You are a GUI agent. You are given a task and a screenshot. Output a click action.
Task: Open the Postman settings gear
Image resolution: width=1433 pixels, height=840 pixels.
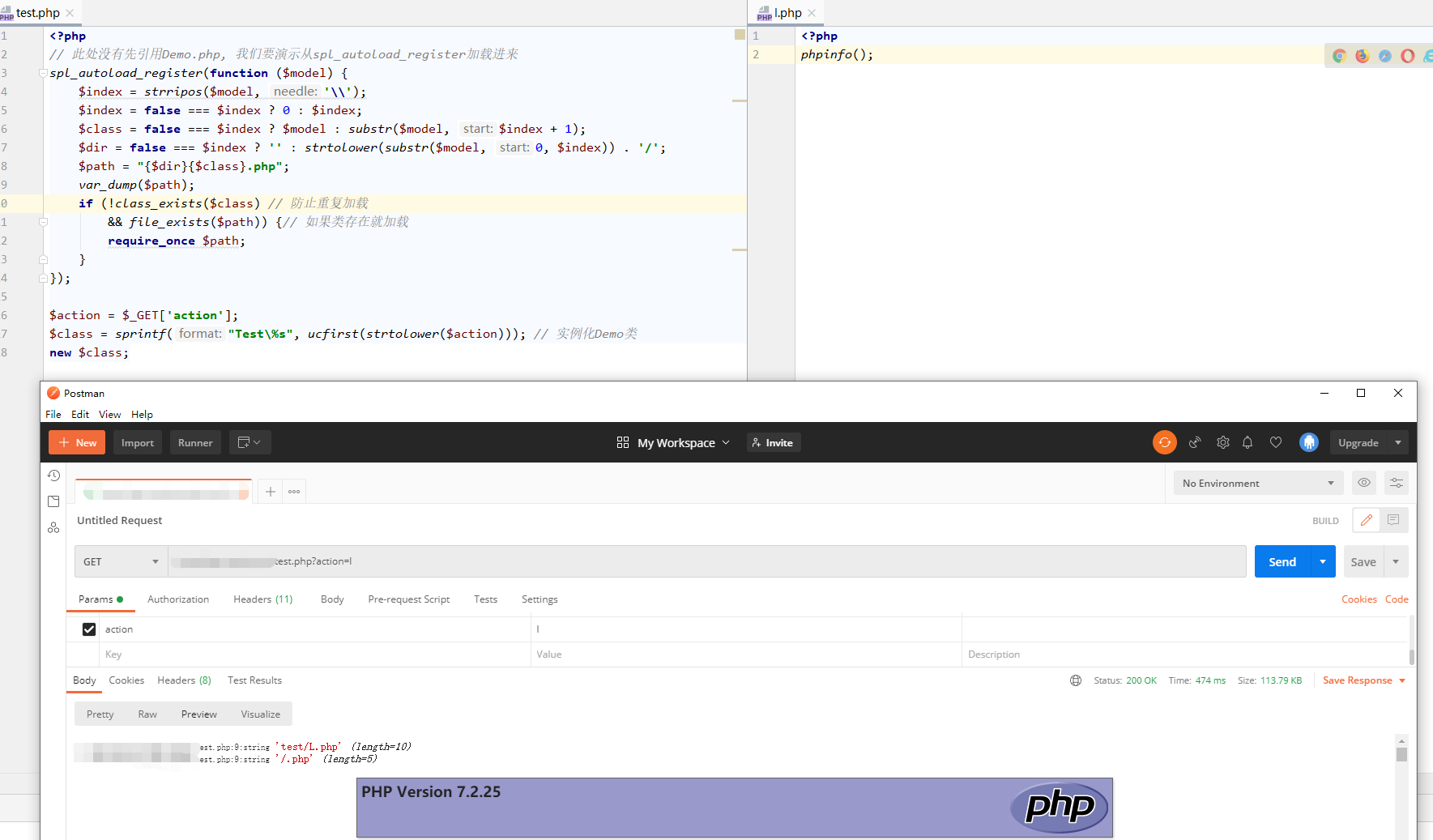coord(1222,442)
